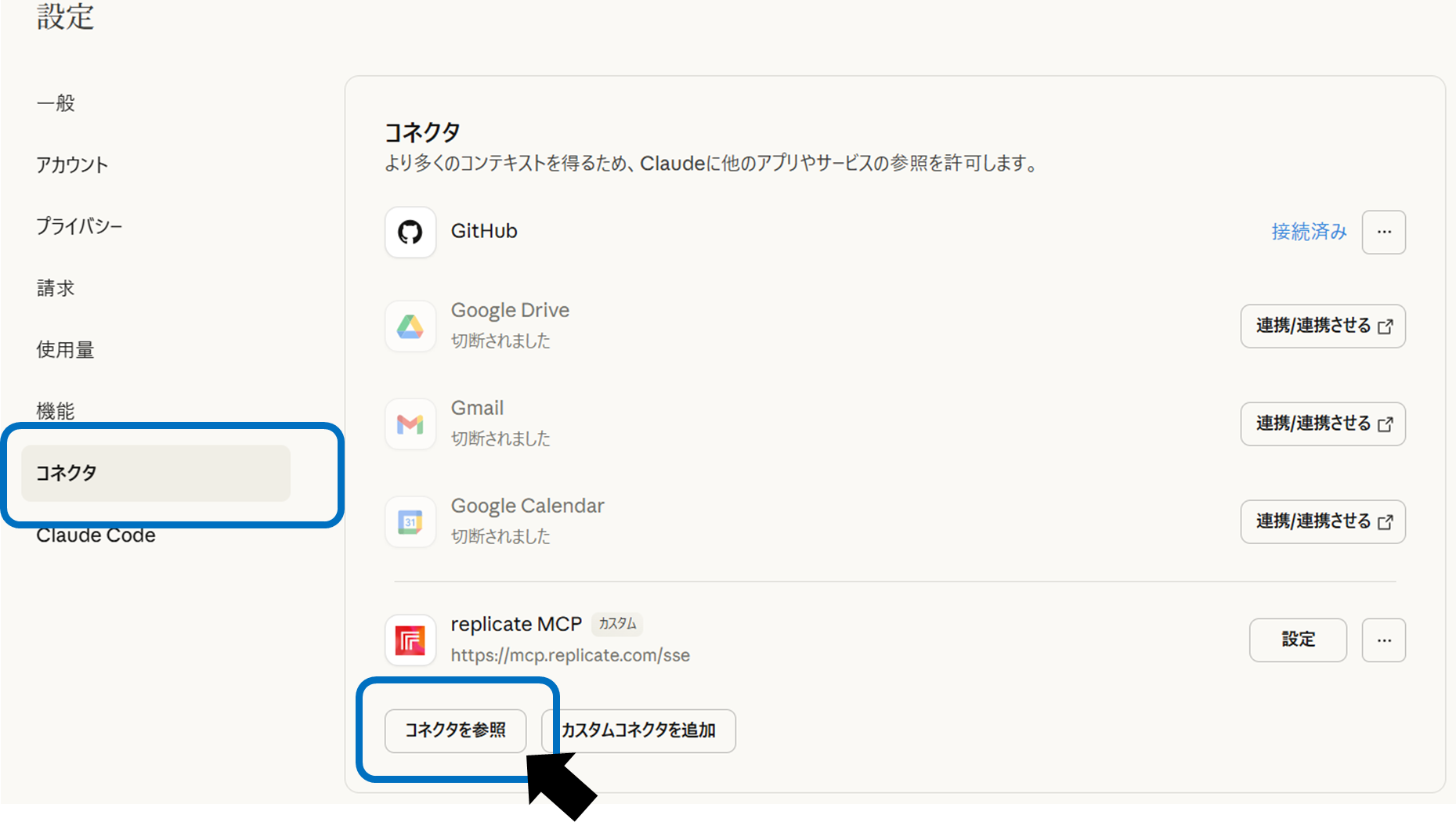Go to the プライバシー settings section
The height and width of the screenshot is (822, 1456).
point(79,227)
